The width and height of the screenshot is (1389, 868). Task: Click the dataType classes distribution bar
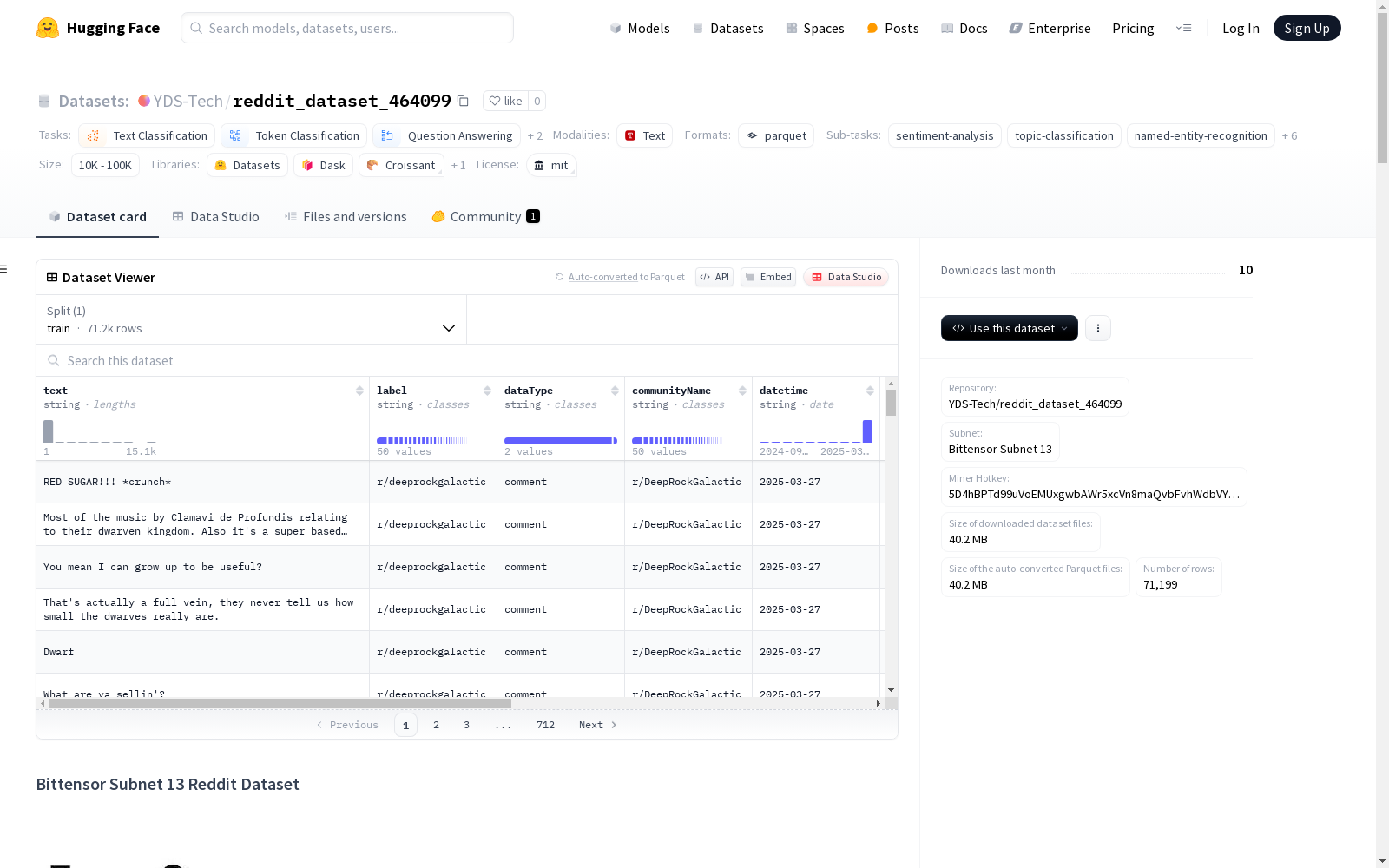(561, 441)
